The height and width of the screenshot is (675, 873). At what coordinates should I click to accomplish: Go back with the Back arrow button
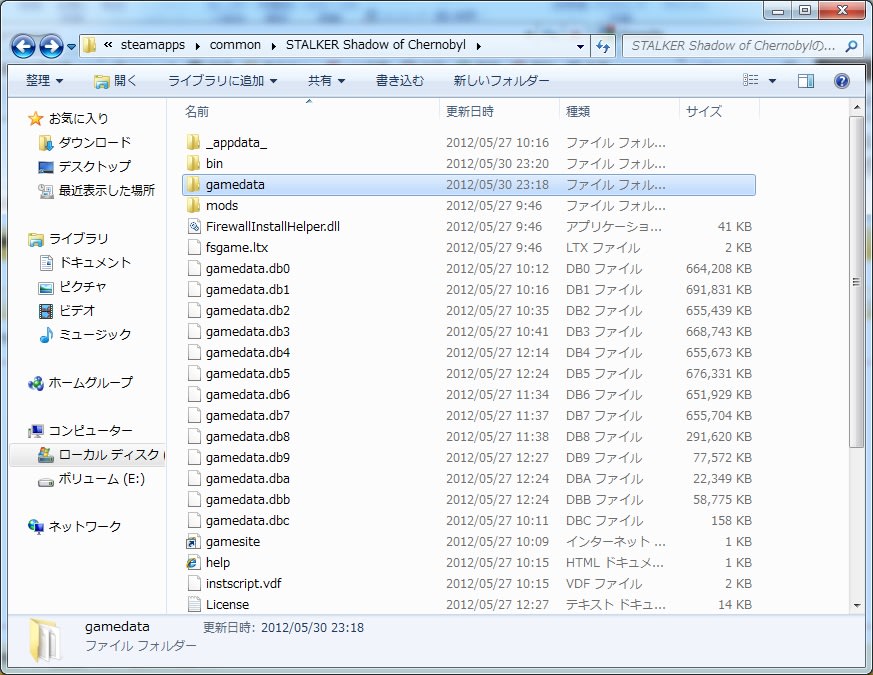(23, 47)
